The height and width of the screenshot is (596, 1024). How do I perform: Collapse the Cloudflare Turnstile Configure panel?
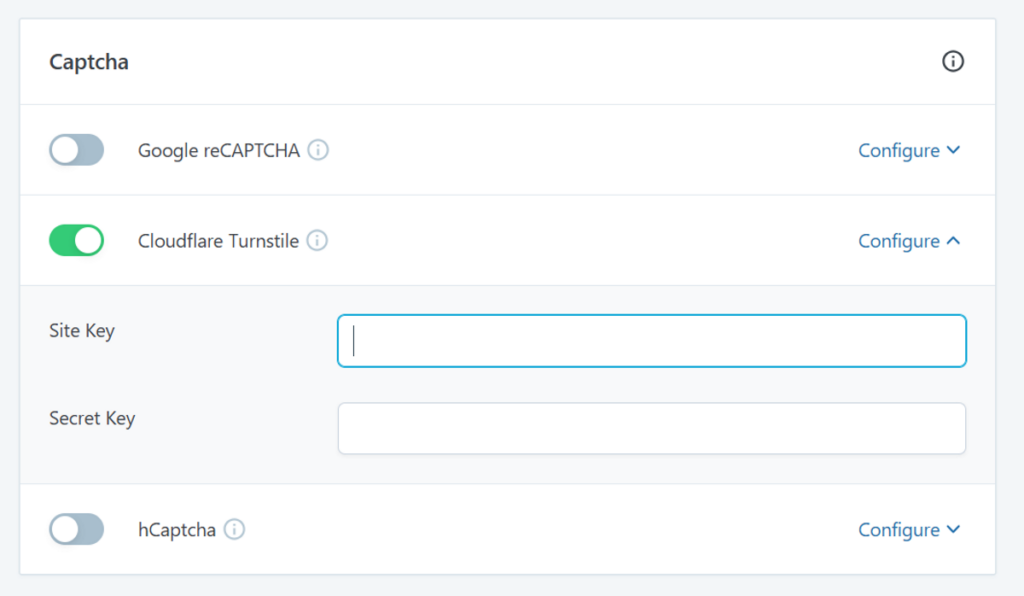(897, 240)
